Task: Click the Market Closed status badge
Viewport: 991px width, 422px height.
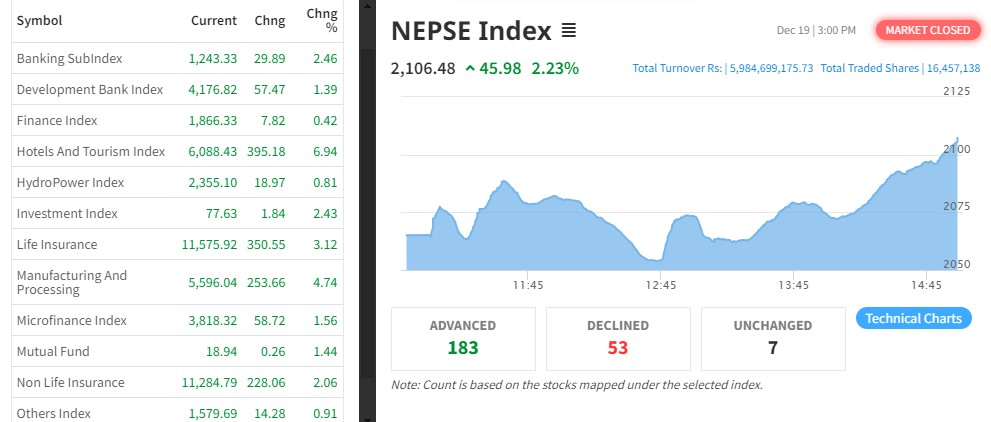Action: (927, 30)
